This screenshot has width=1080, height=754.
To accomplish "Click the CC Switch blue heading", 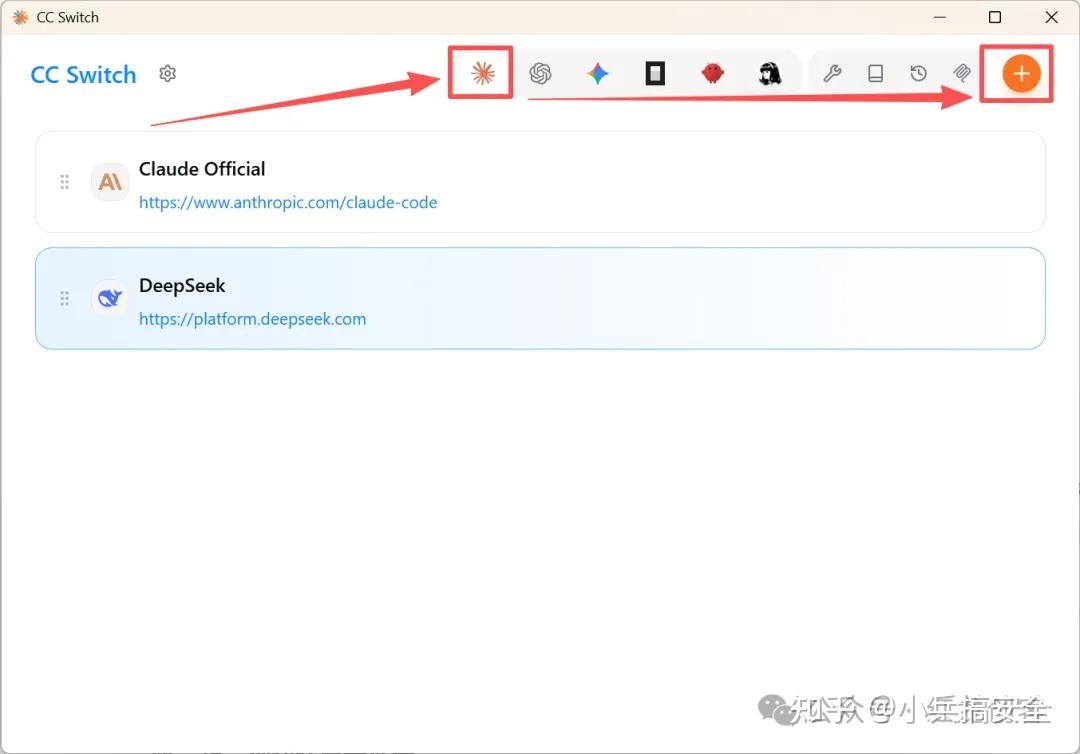I will click(x=83, y=74).
